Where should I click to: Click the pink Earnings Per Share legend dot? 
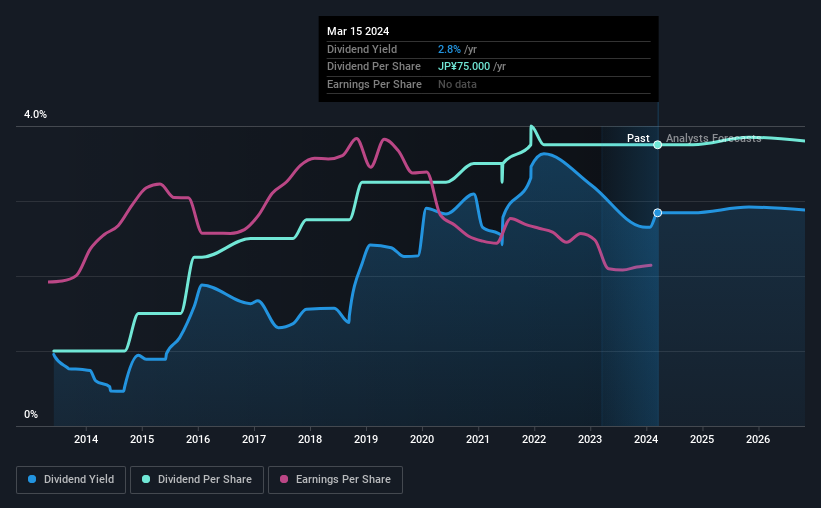point(284,479)
